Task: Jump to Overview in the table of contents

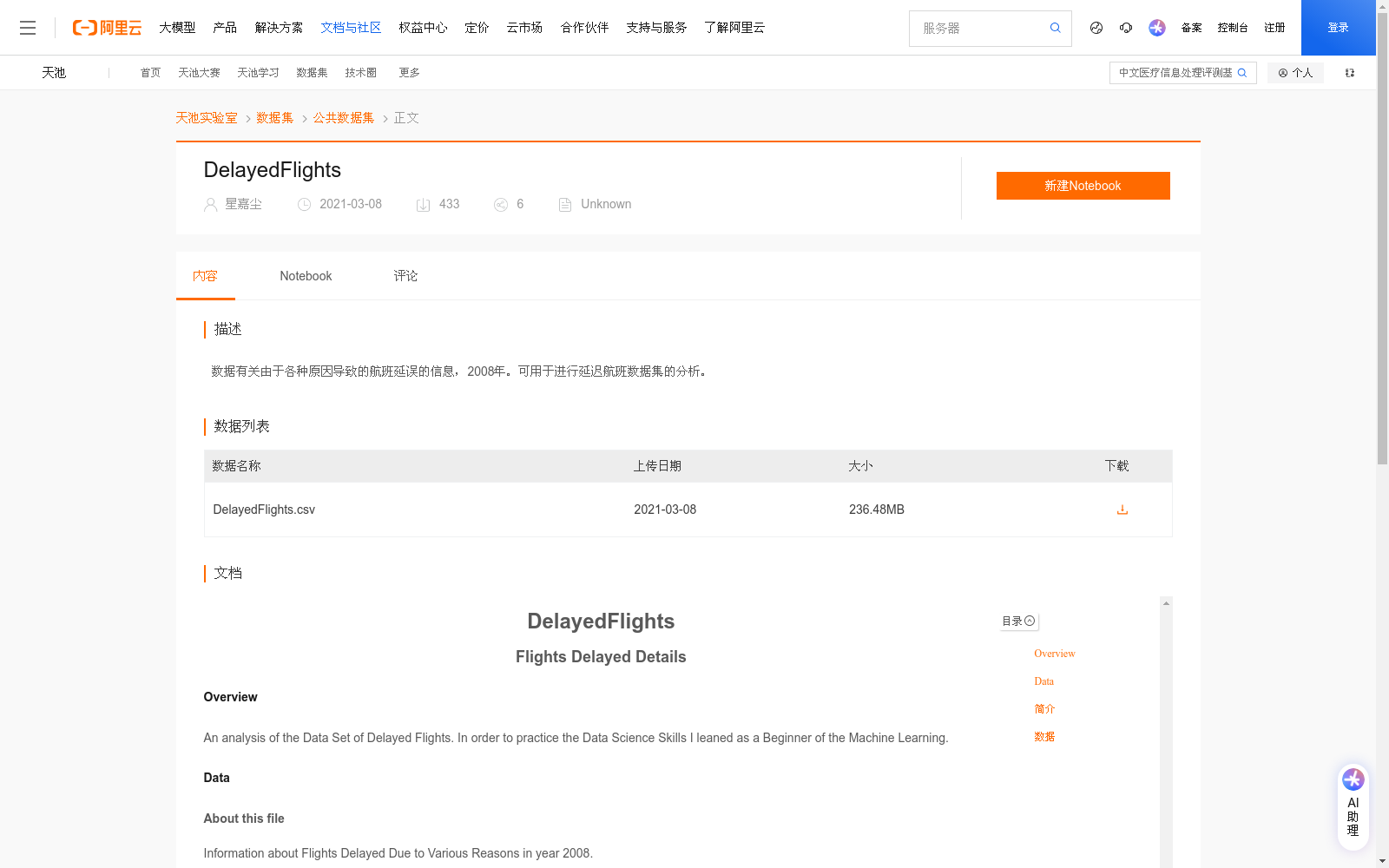Action: click(1054, 654)
